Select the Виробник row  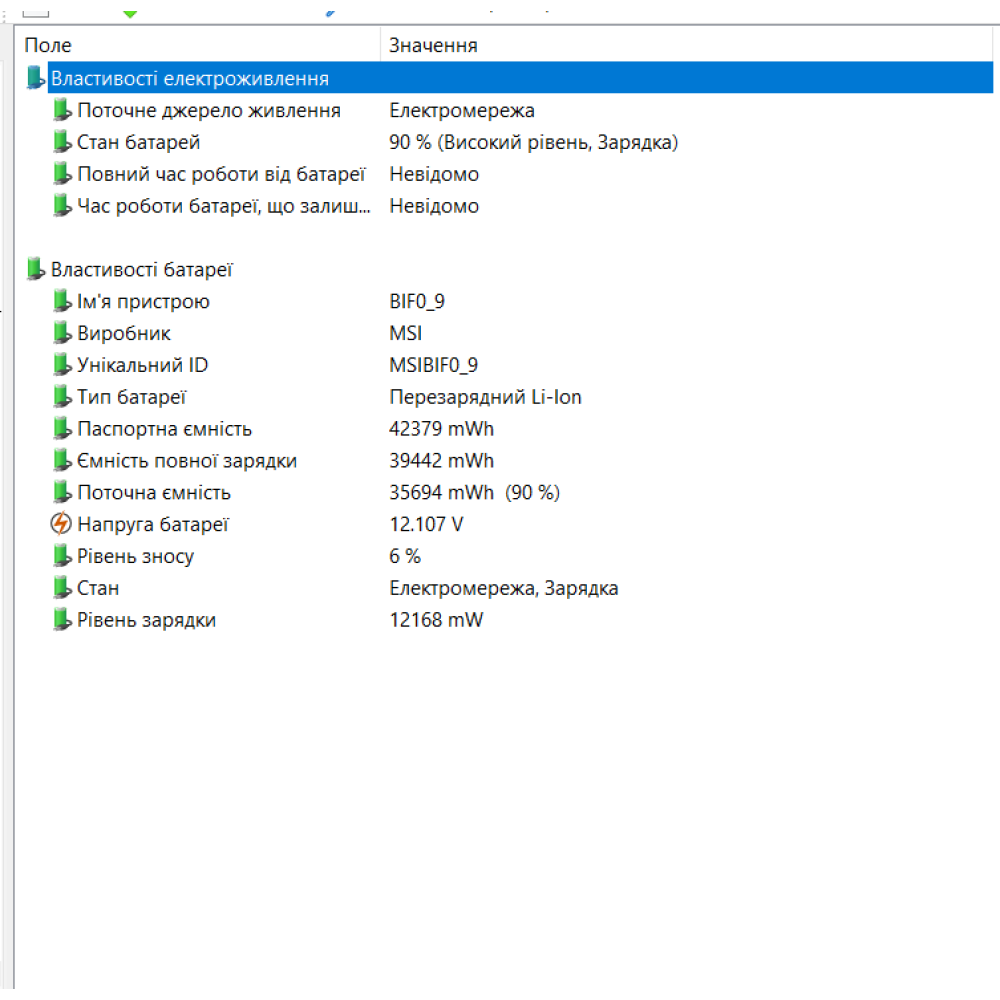(x=124, y=333)
